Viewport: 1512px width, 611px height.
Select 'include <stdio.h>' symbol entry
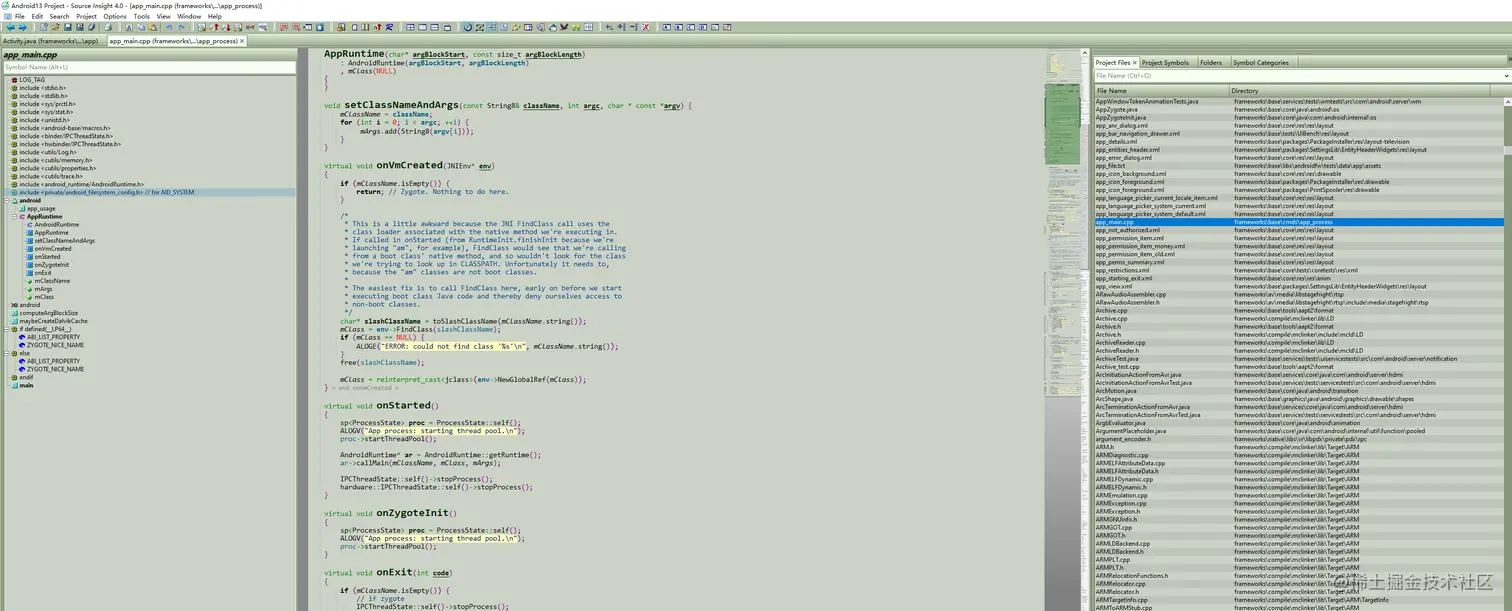(42, 88)
